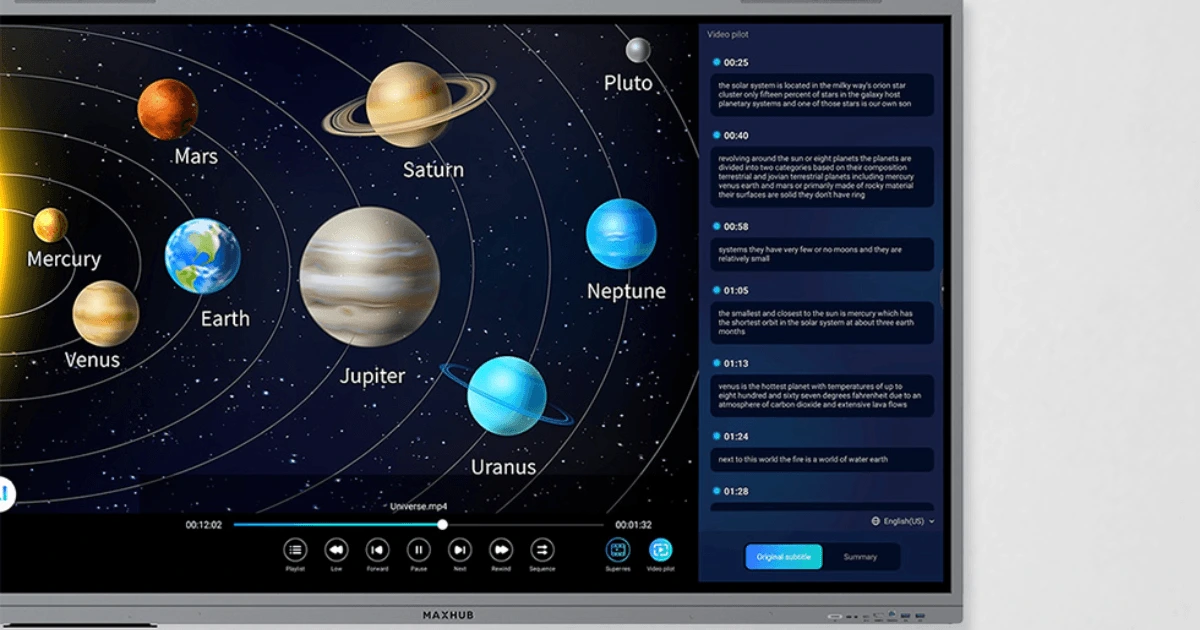Switch to the Summary tab

click(x=860, y=557)
